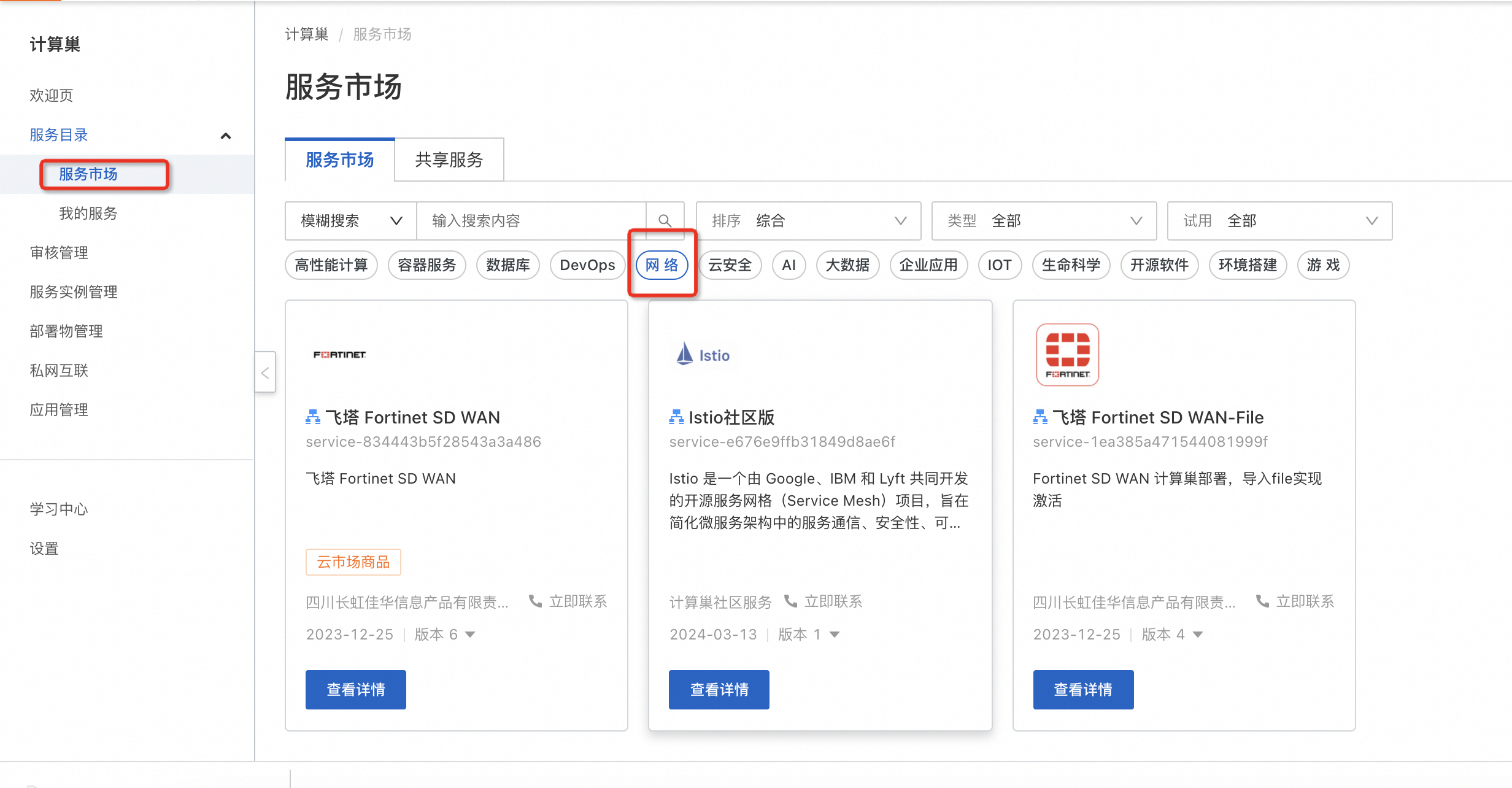This screenshot has width=1512, height=788.
Task: Switch to the 共享服务 tab
Action: click(449, 160)
